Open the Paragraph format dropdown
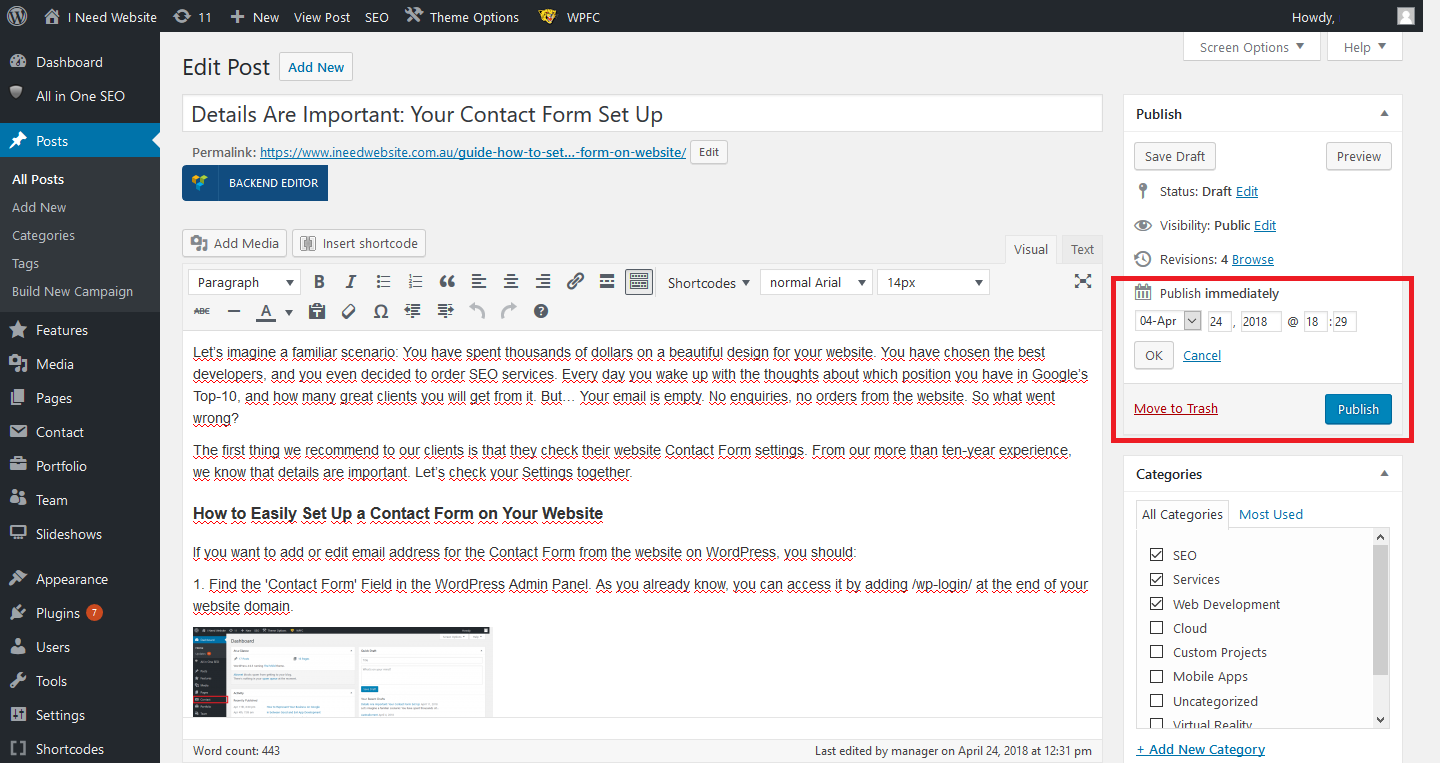 pyautogui.click(x=244, y=282)
